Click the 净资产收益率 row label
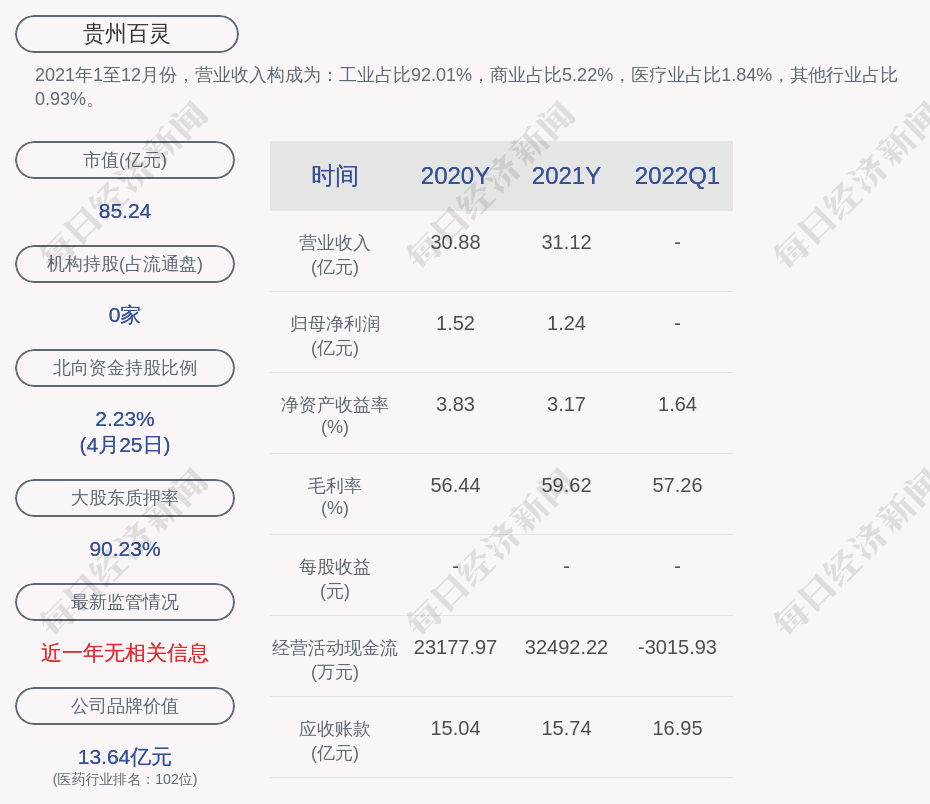 click(335, 416)
